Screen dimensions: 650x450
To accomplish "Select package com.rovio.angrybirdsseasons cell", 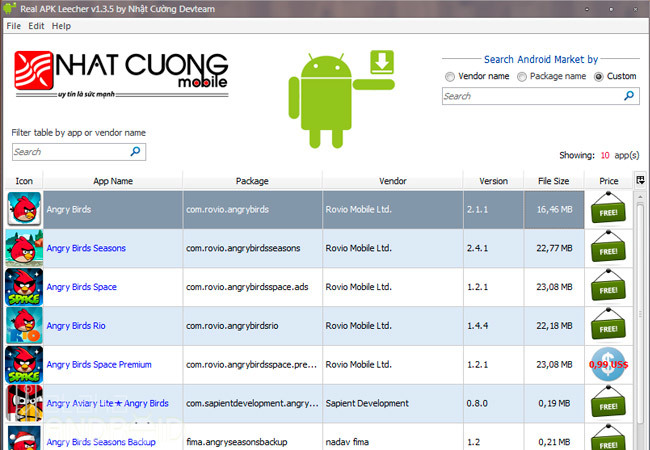I will click(x=252, y=248).
